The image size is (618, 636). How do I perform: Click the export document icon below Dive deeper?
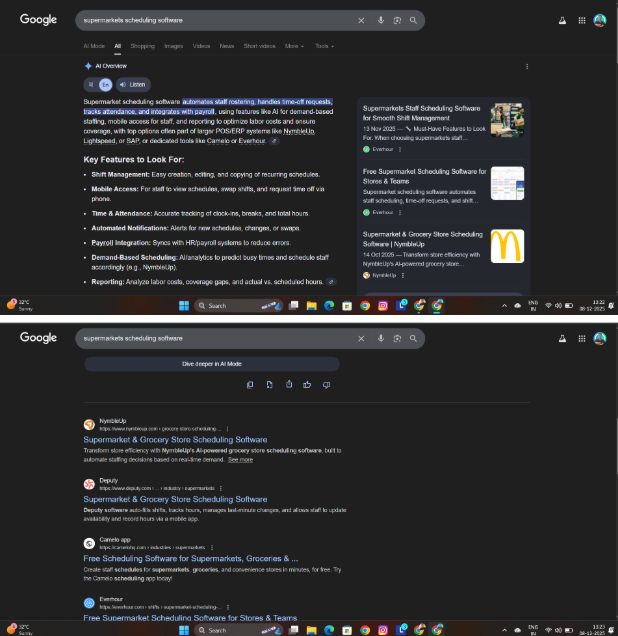(x=269, y=385)
